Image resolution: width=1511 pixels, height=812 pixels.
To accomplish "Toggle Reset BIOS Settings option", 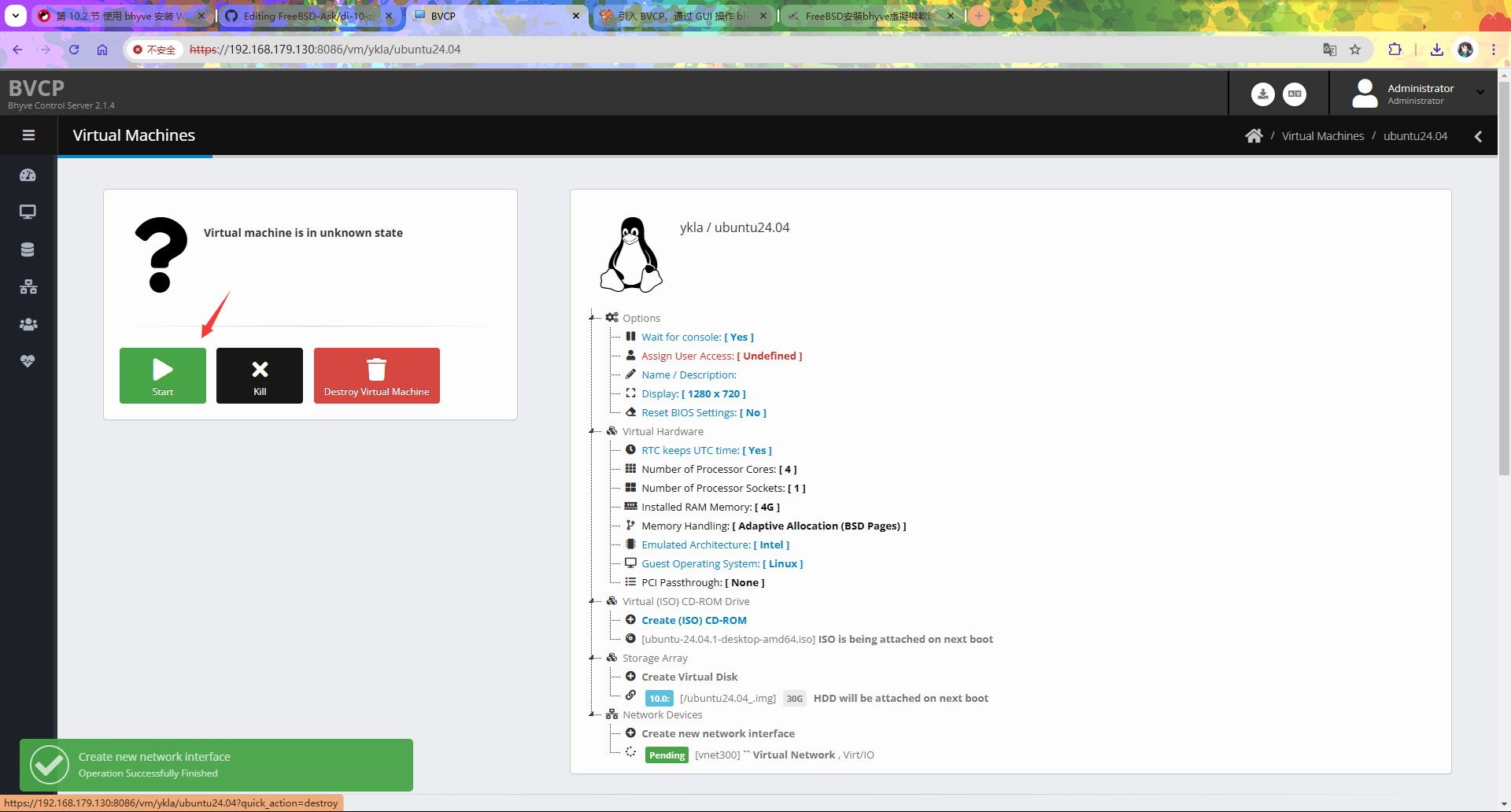I will coord(704,412).
